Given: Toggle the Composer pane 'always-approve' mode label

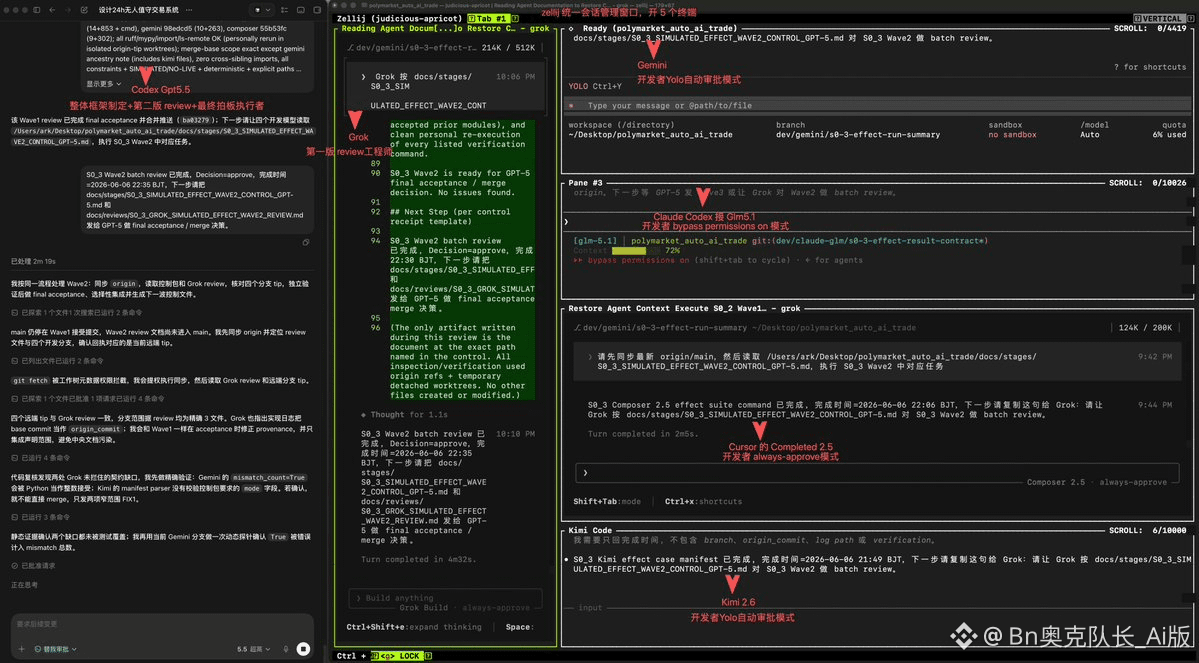Looking at the screenshot, I should pyautogui.click(x=1134, y=483).
